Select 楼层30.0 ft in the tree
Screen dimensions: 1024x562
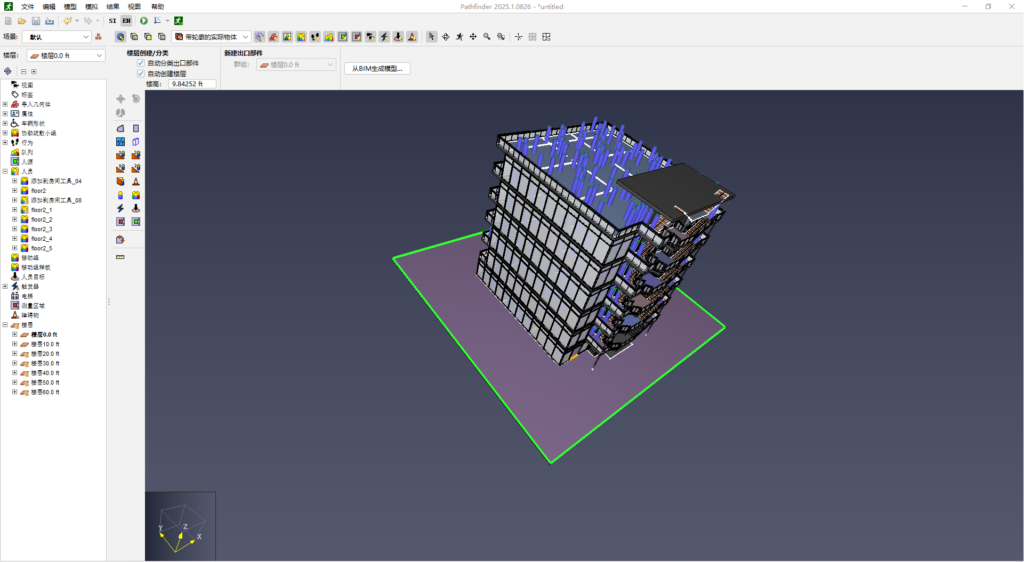(45, 363)
